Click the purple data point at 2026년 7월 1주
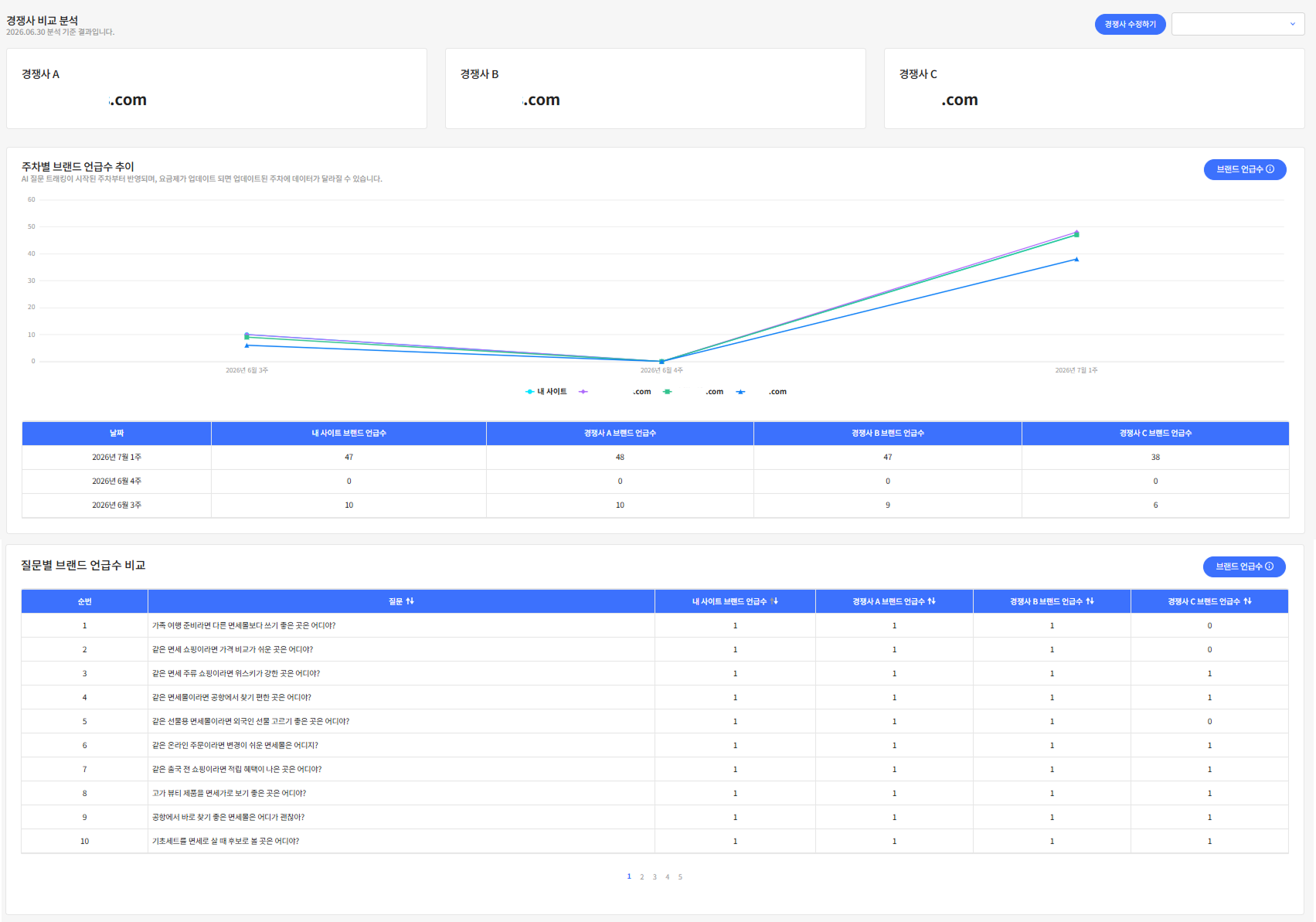The width and height of the screenshot is (1316, 922). pyautogui.click(x=1076, y=231)
